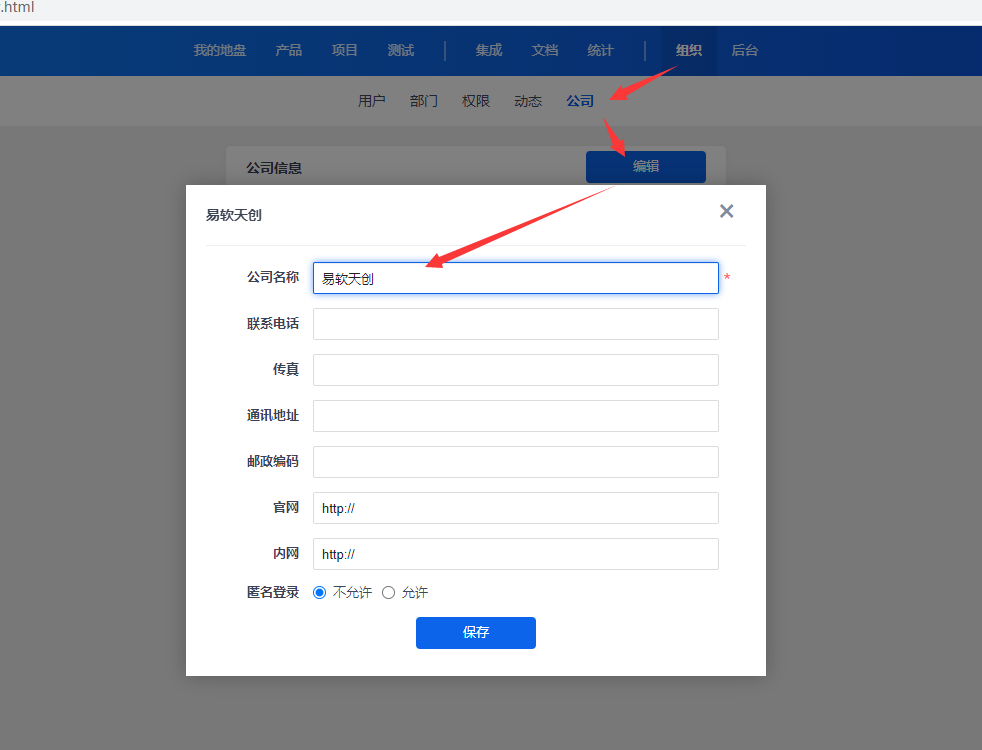Select the 权限 sub-tab

(x=476, y=101)
